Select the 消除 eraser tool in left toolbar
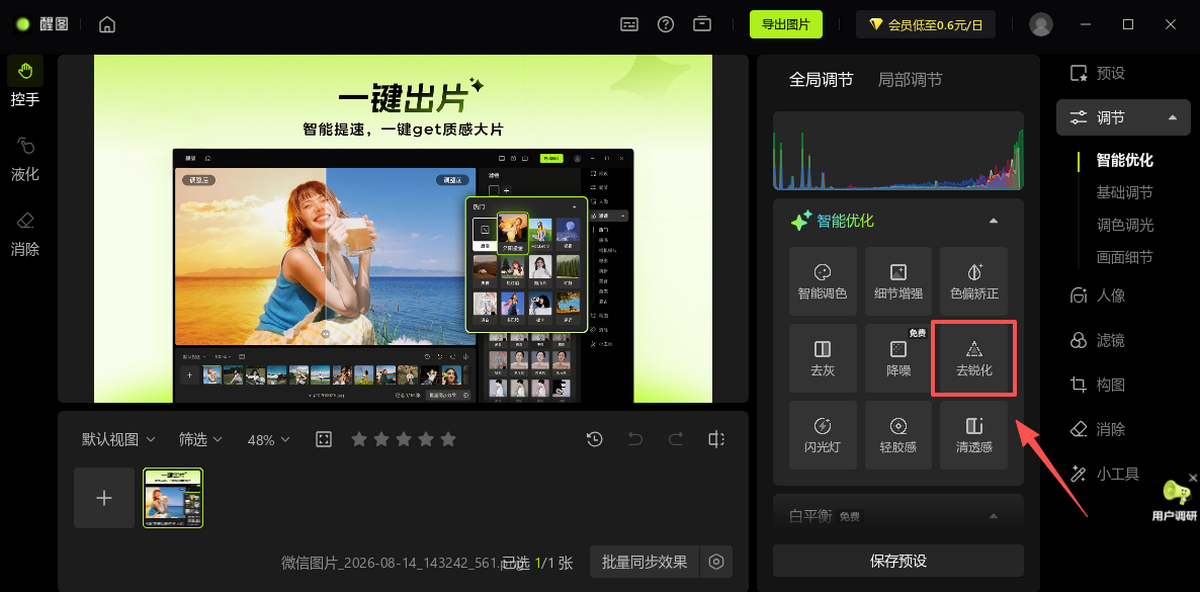This screenshot has height=592, width=1200. coord(25,233)
